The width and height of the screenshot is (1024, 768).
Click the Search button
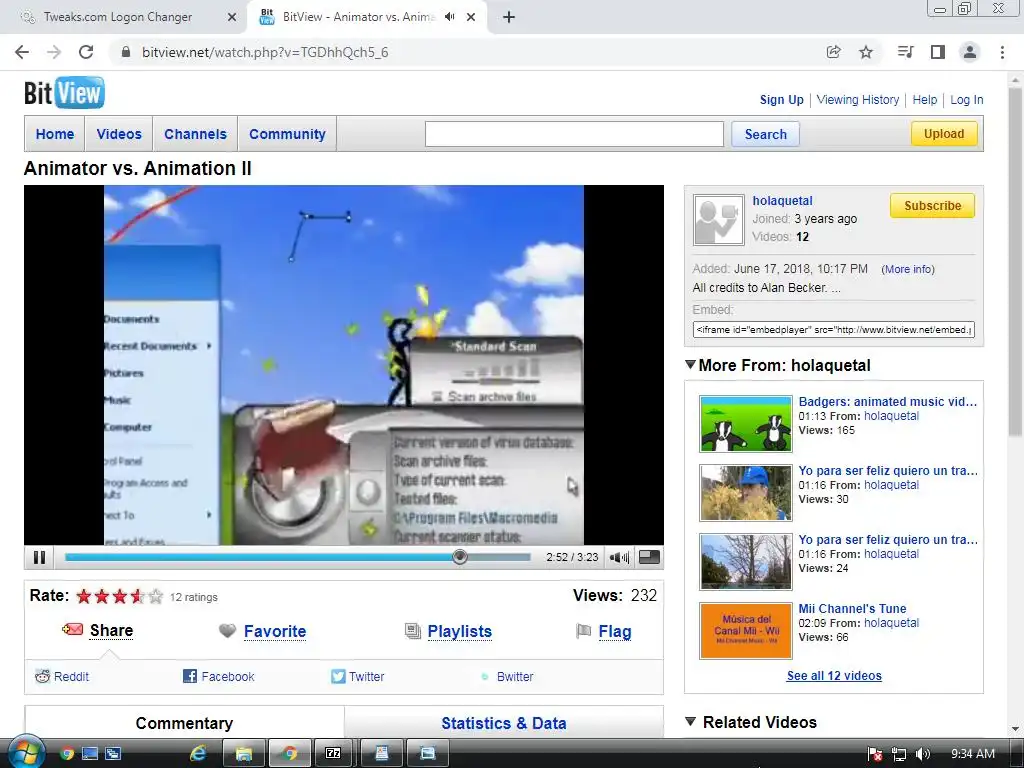(765, 134)
